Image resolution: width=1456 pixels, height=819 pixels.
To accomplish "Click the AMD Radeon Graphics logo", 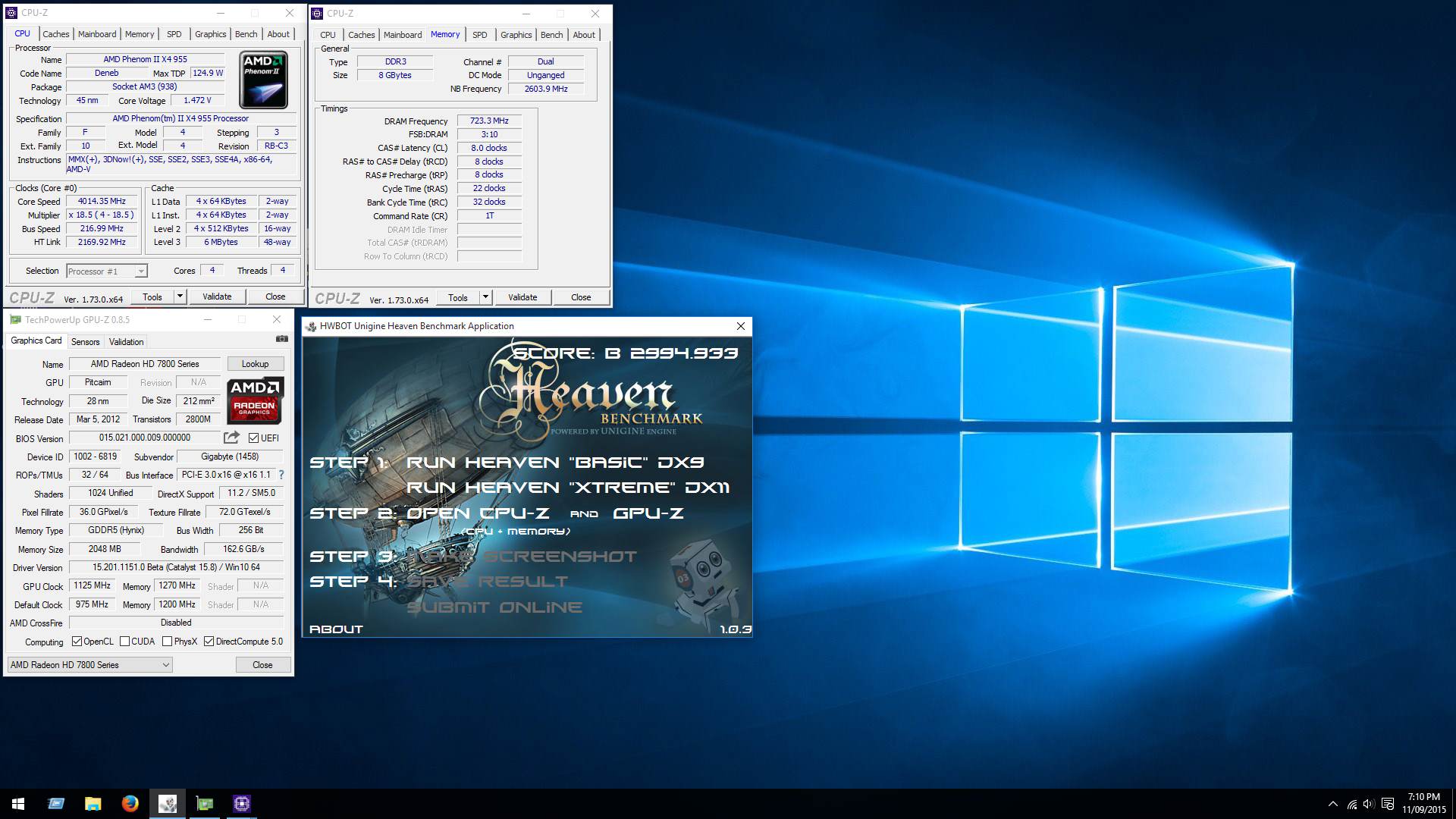I will click(256, 400).
